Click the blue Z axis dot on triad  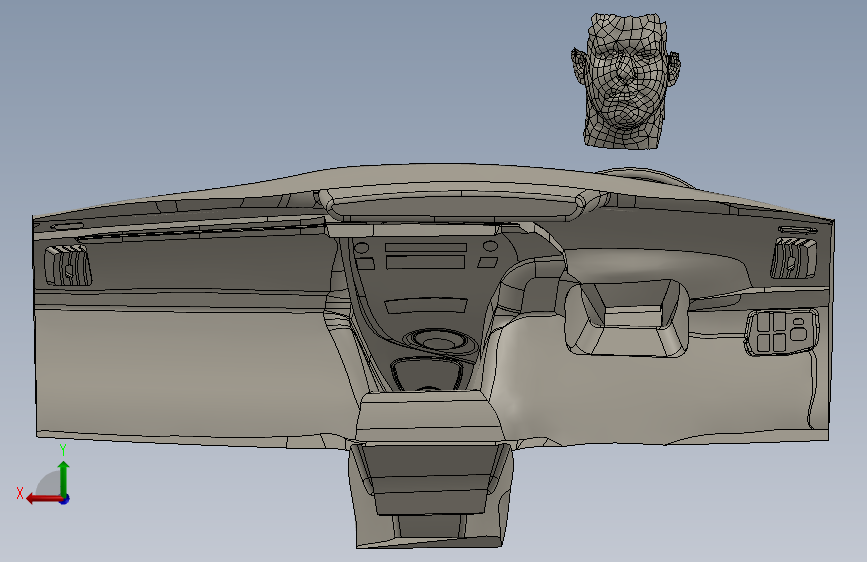click(65, 499)
